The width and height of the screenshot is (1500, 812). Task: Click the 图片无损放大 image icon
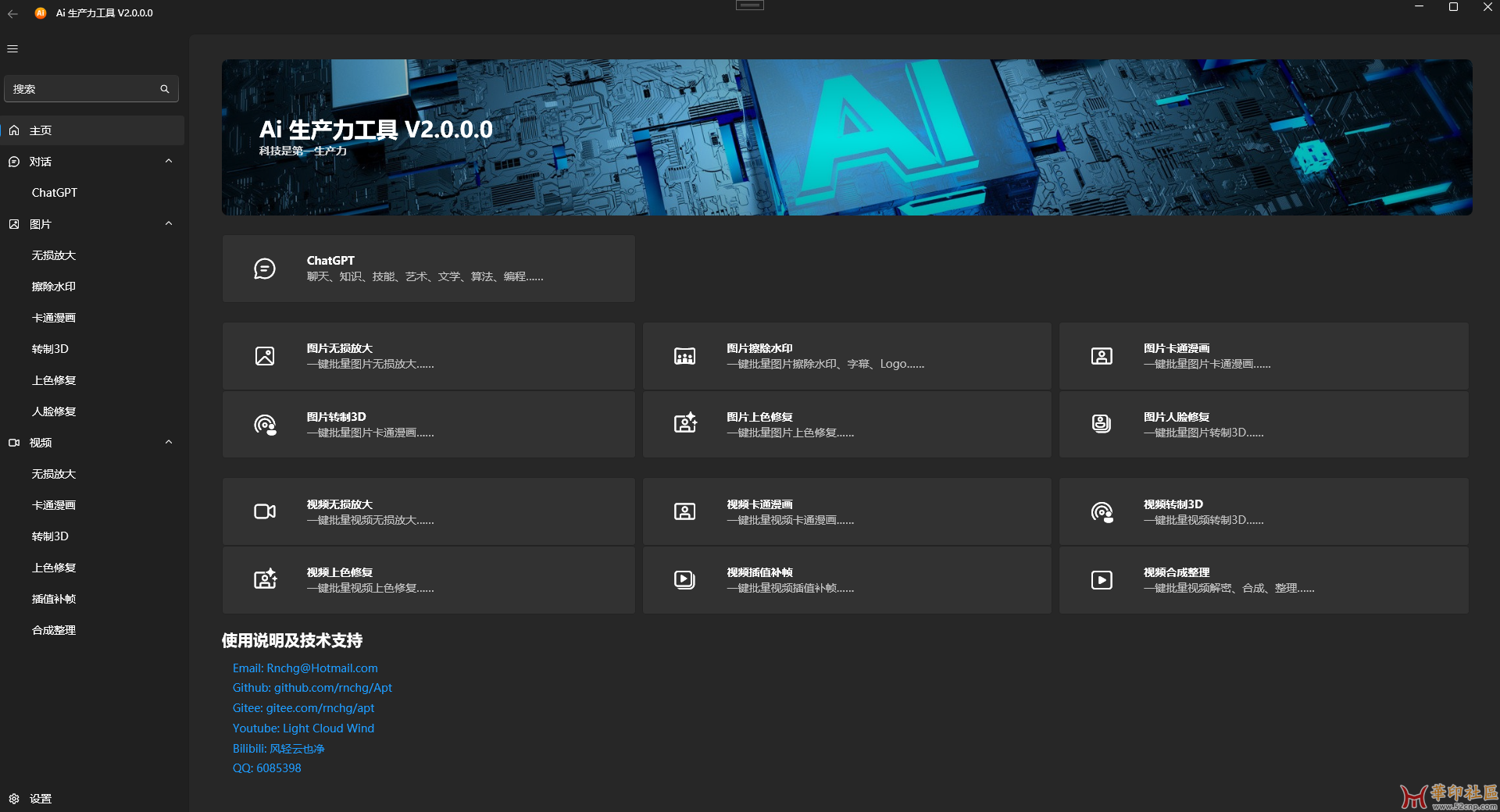click(x=265, y=356)
